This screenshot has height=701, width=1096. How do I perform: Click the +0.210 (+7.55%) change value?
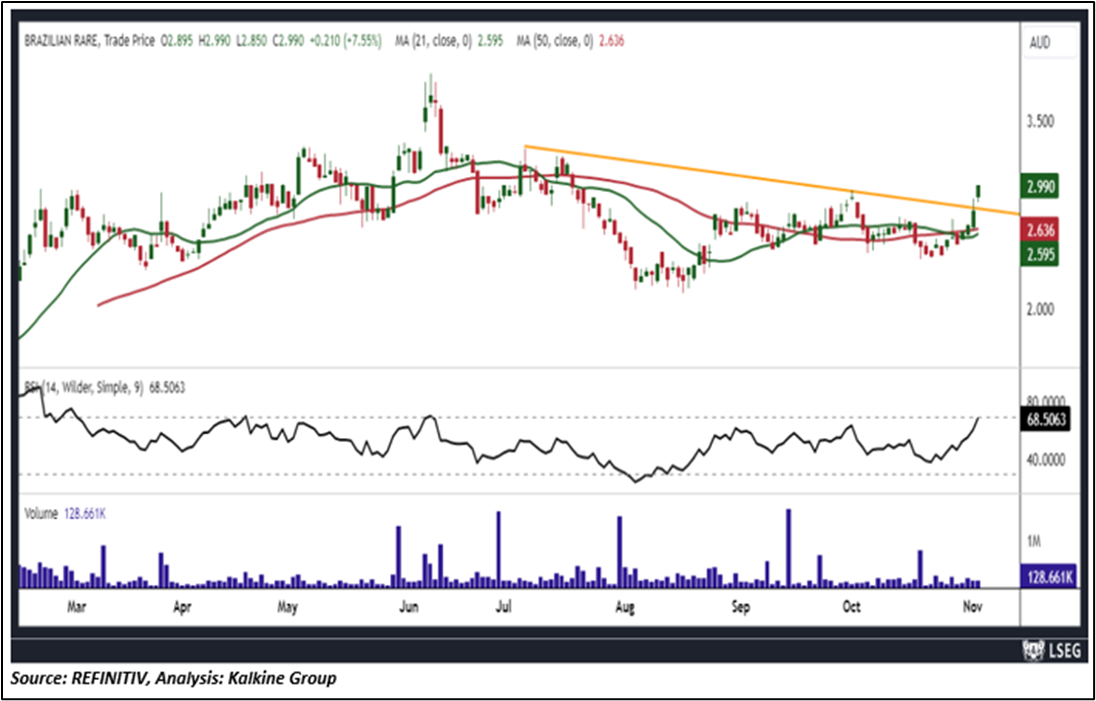point(348,41)
